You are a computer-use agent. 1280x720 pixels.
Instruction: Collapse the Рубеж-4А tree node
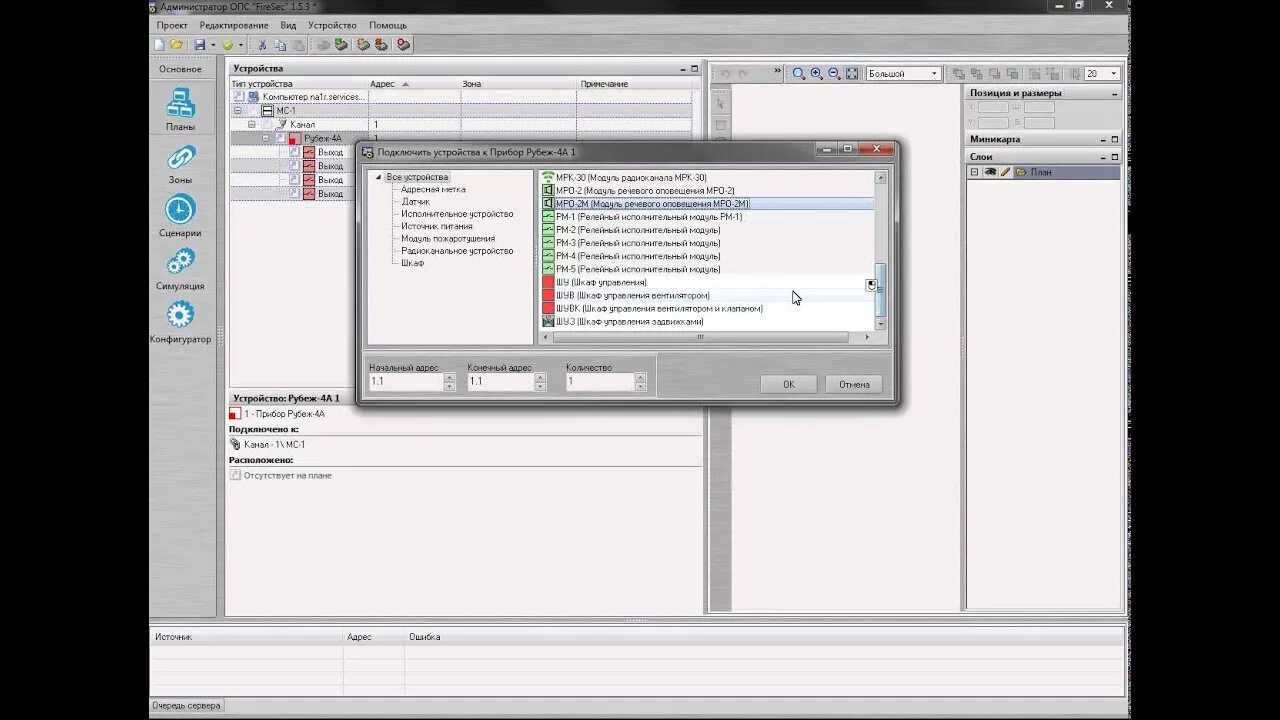click(x=265, y=138)
